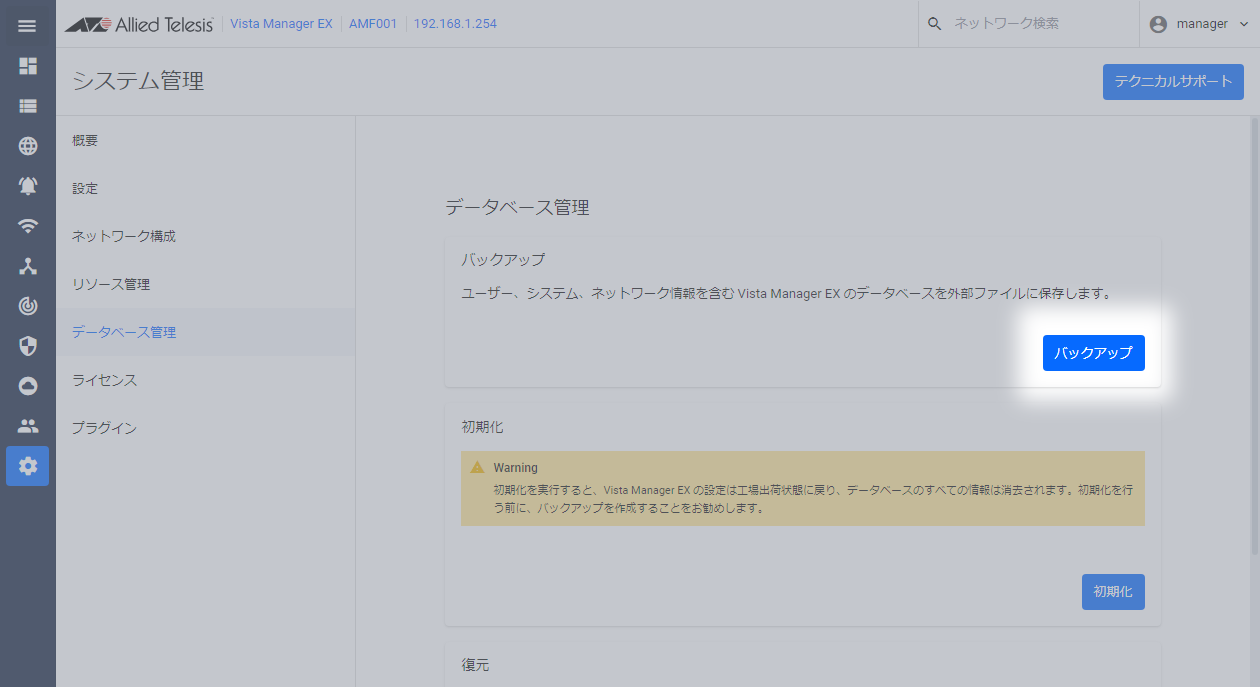This screenshot has height=687, width=1260.
Task: Click the cloud icon in sidebar
Action: tap(28, 386)
